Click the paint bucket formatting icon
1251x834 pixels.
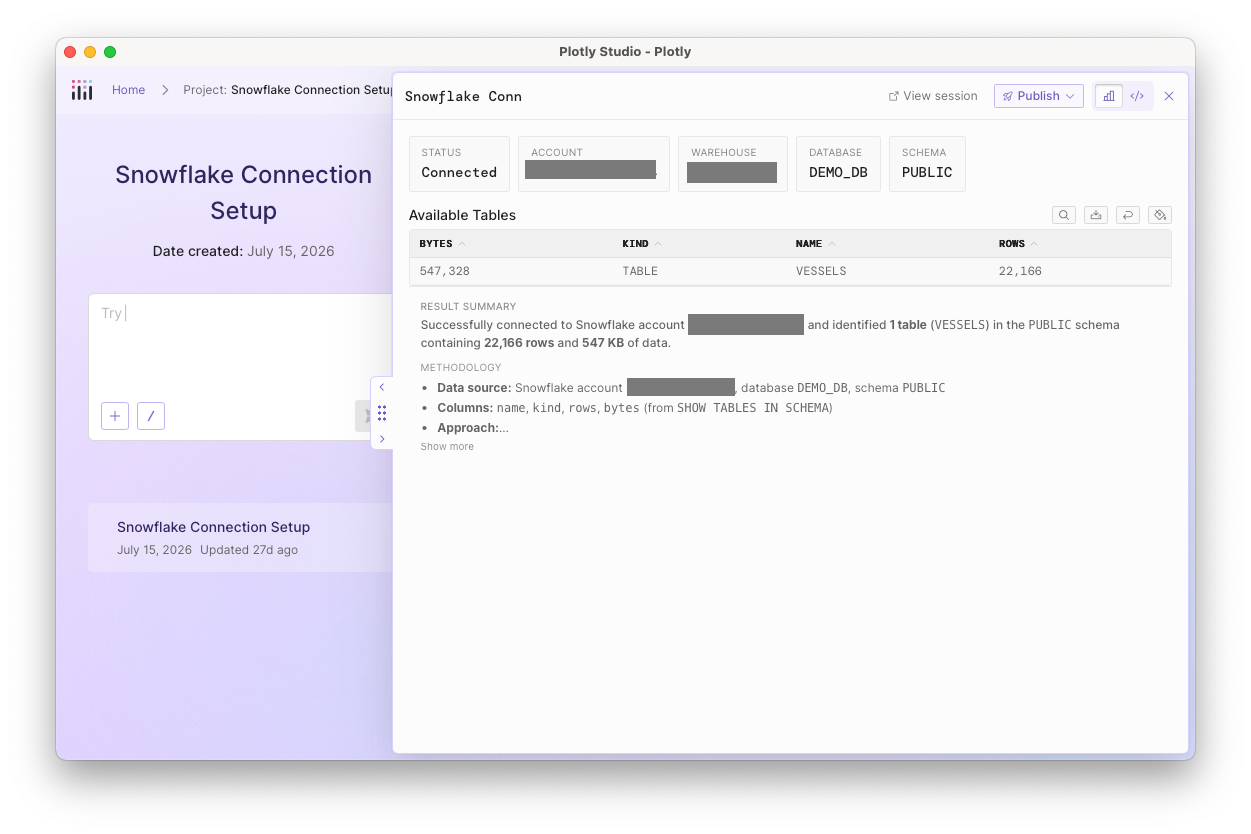[x=1159, y=215]
